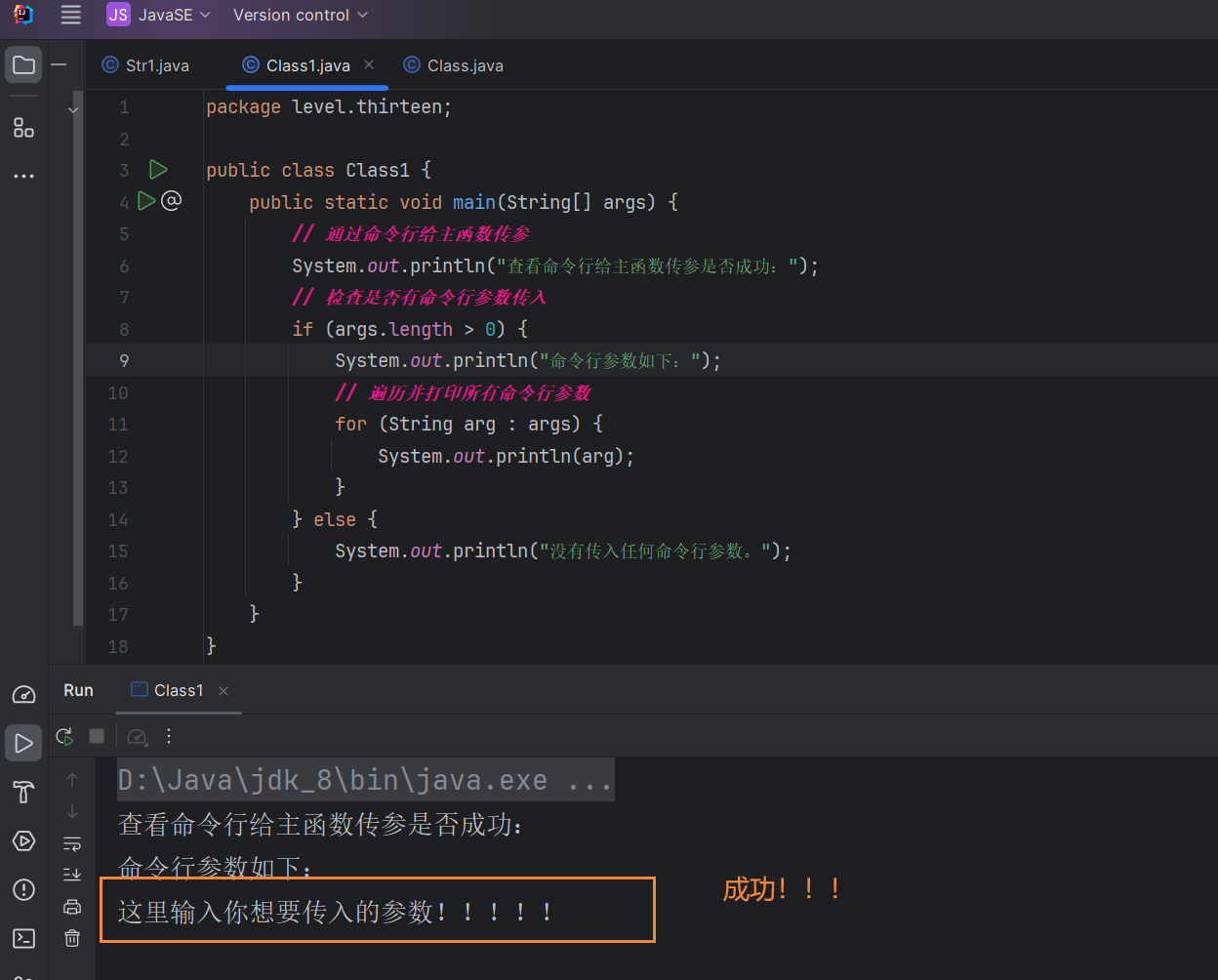Click the printed argument output line
The height and width of the screenshot is (980, 1218).
click(x=337, y=913)
